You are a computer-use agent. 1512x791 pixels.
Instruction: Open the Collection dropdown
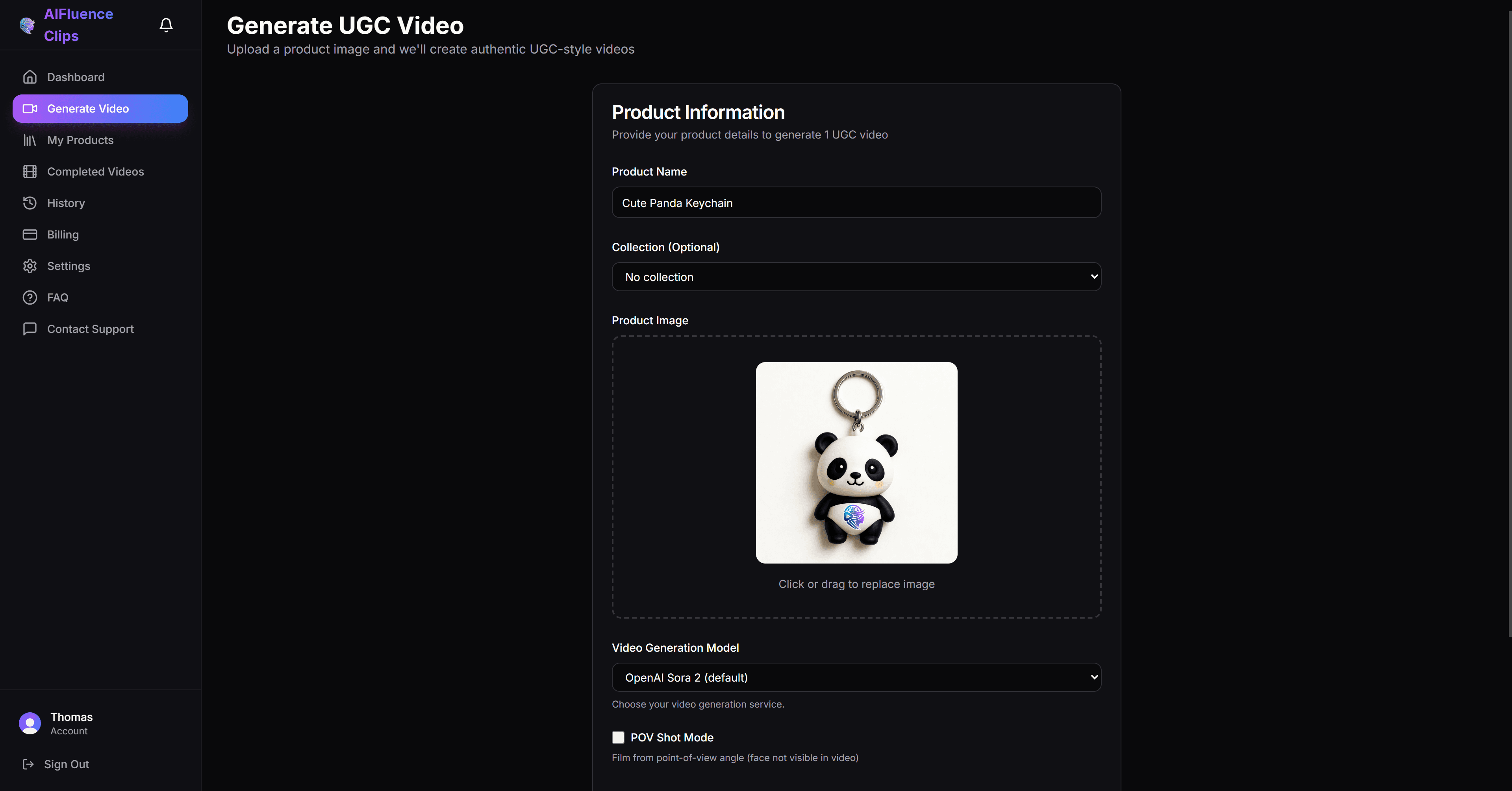pyautogui.click(x=856, y=277)
